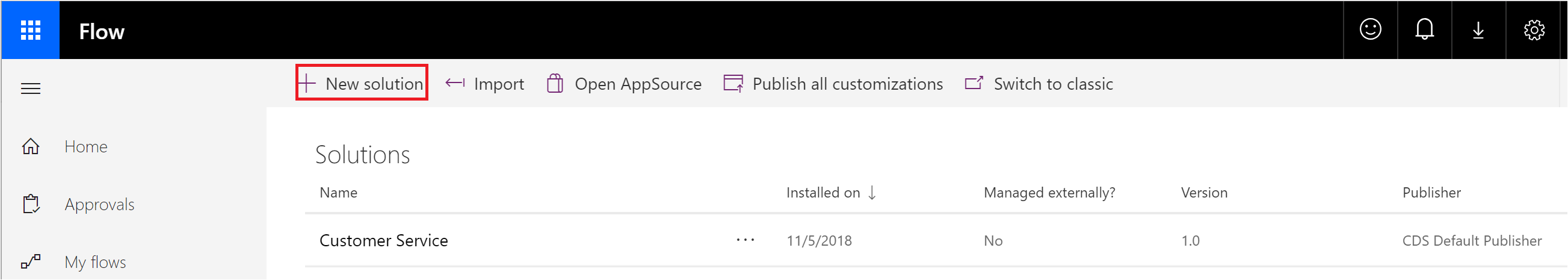Image resolution: width=1568 pixels, height=280 pixels.
Task: Sort by the Version column header
Action: 1204,193
